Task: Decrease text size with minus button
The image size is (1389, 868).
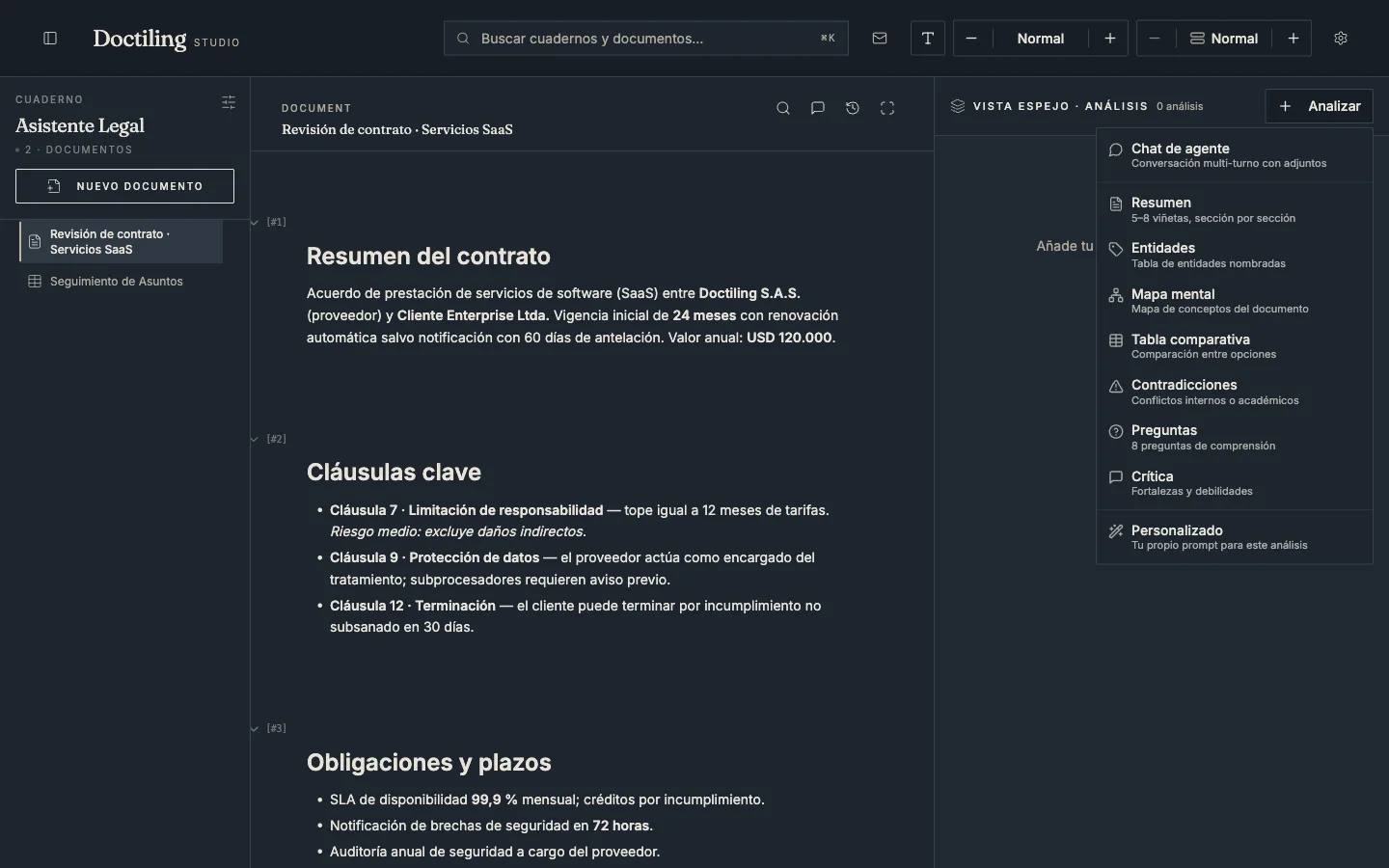Action: click(971, 39)
